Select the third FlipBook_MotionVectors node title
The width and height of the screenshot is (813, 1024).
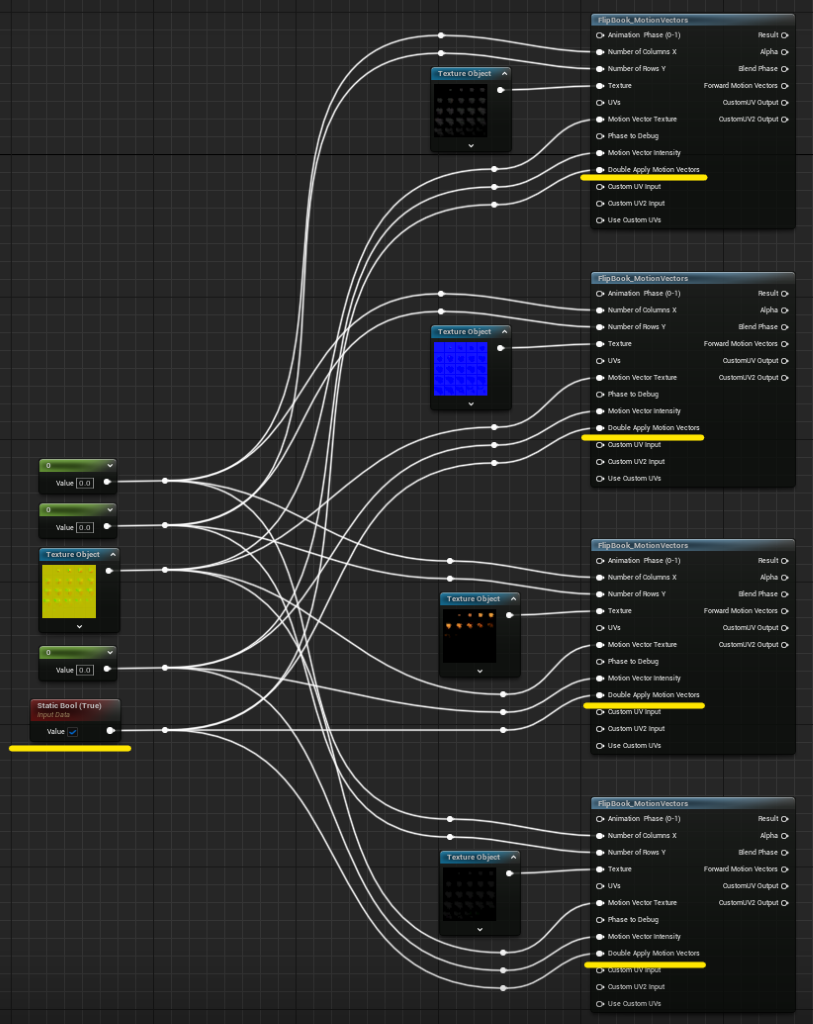pyautogui.click(x=643, y=545)
